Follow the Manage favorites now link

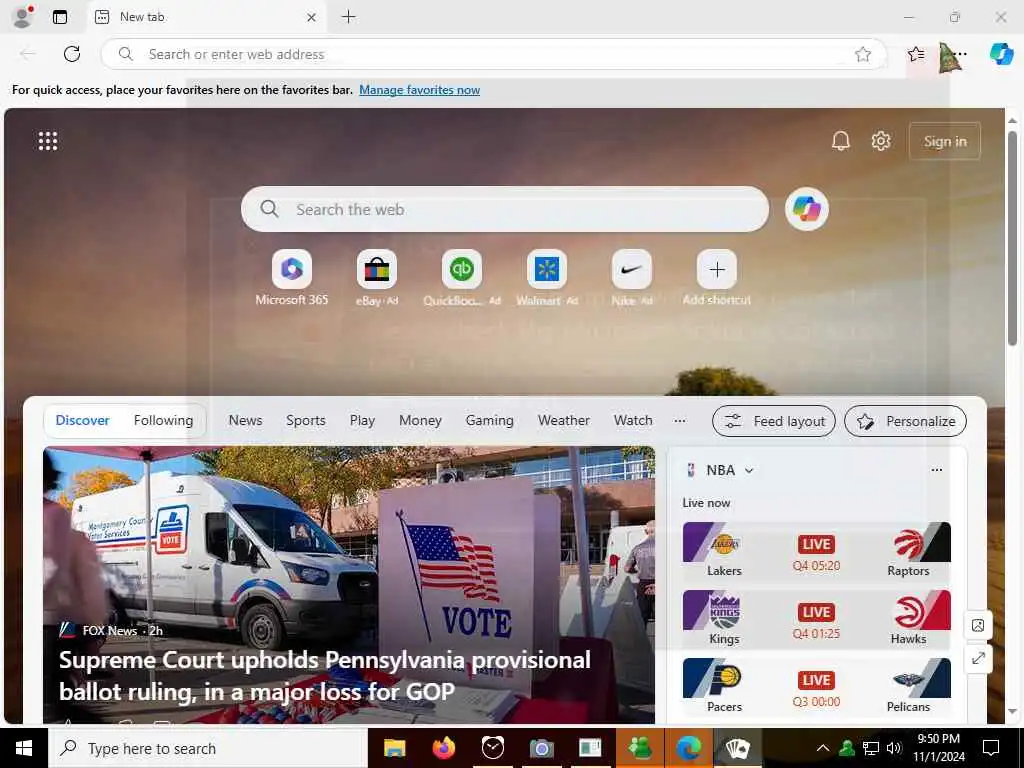(x=419, y=90)
